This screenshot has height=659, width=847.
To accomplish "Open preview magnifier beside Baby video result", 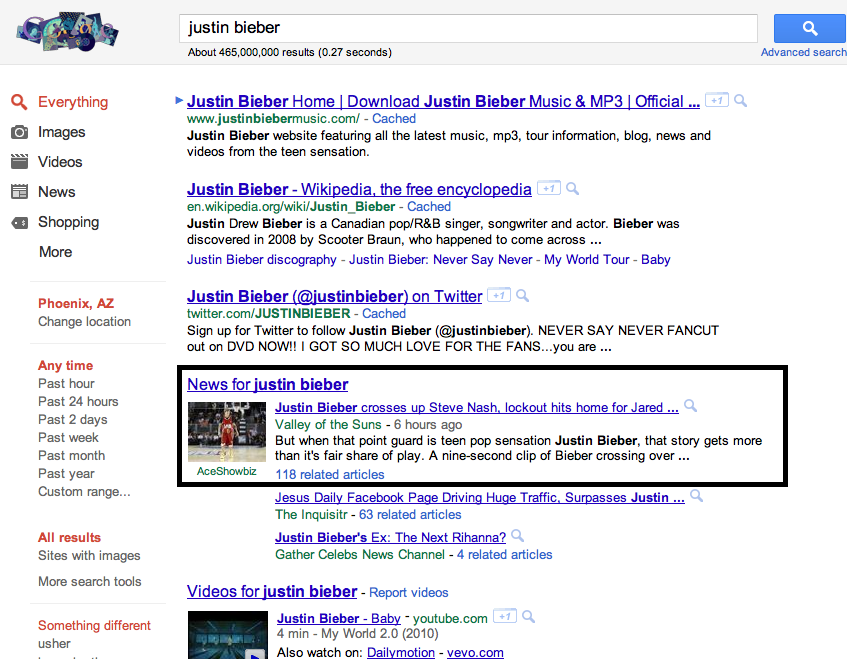I will click(529, 616).
